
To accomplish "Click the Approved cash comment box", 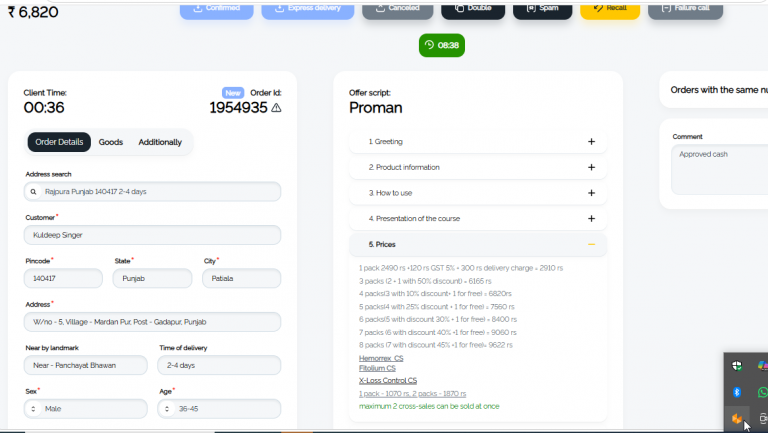I will pyautogui.click(x=720, y=169).
